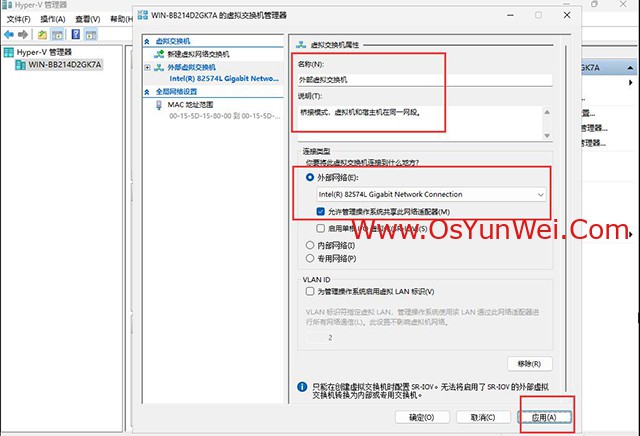Click the virtual switch properties header icon
This screenshot has height=436, width=640.
(301, 44)
